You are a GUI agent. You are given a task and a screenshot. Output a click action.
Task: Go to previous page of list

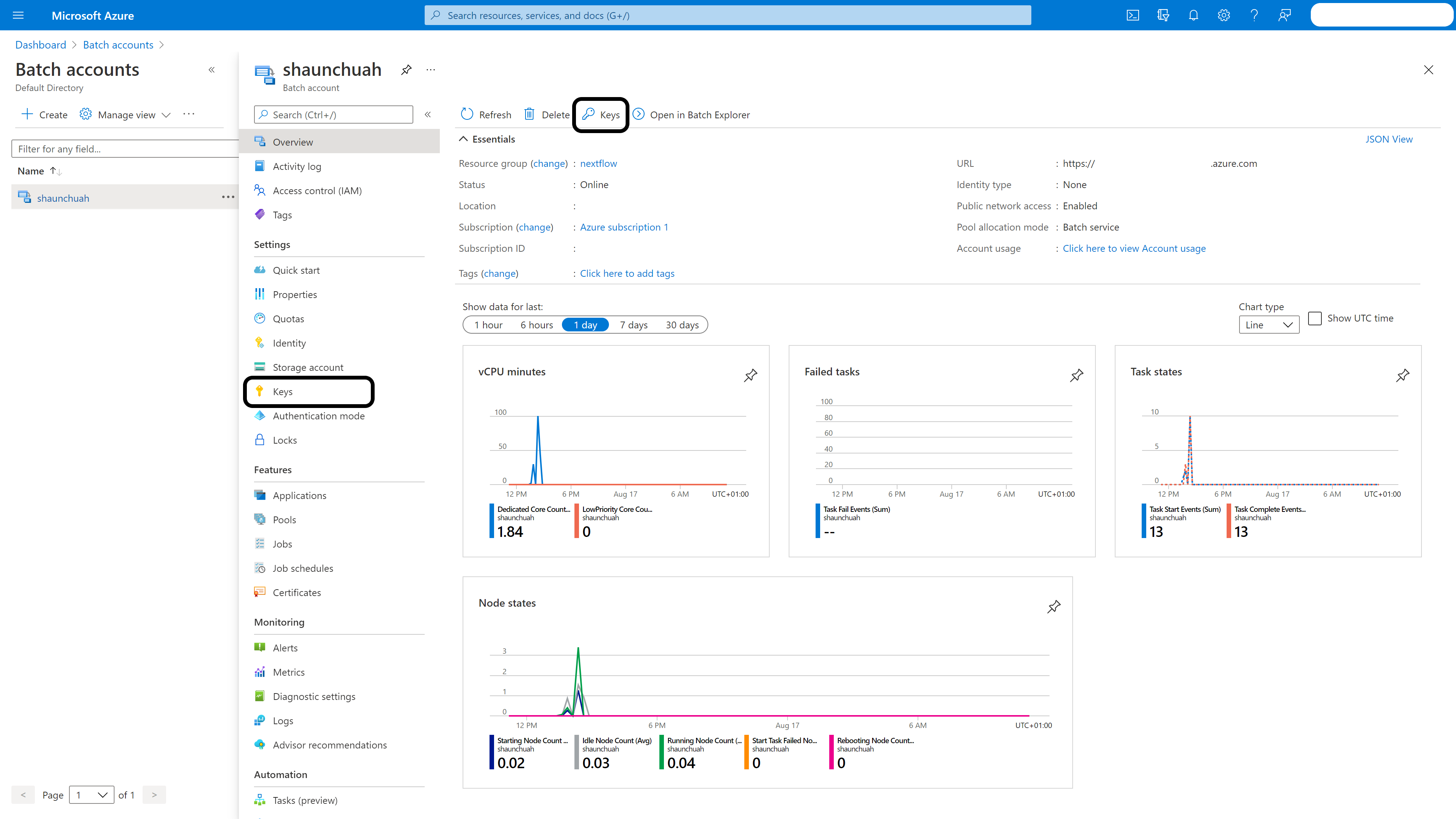23,795
